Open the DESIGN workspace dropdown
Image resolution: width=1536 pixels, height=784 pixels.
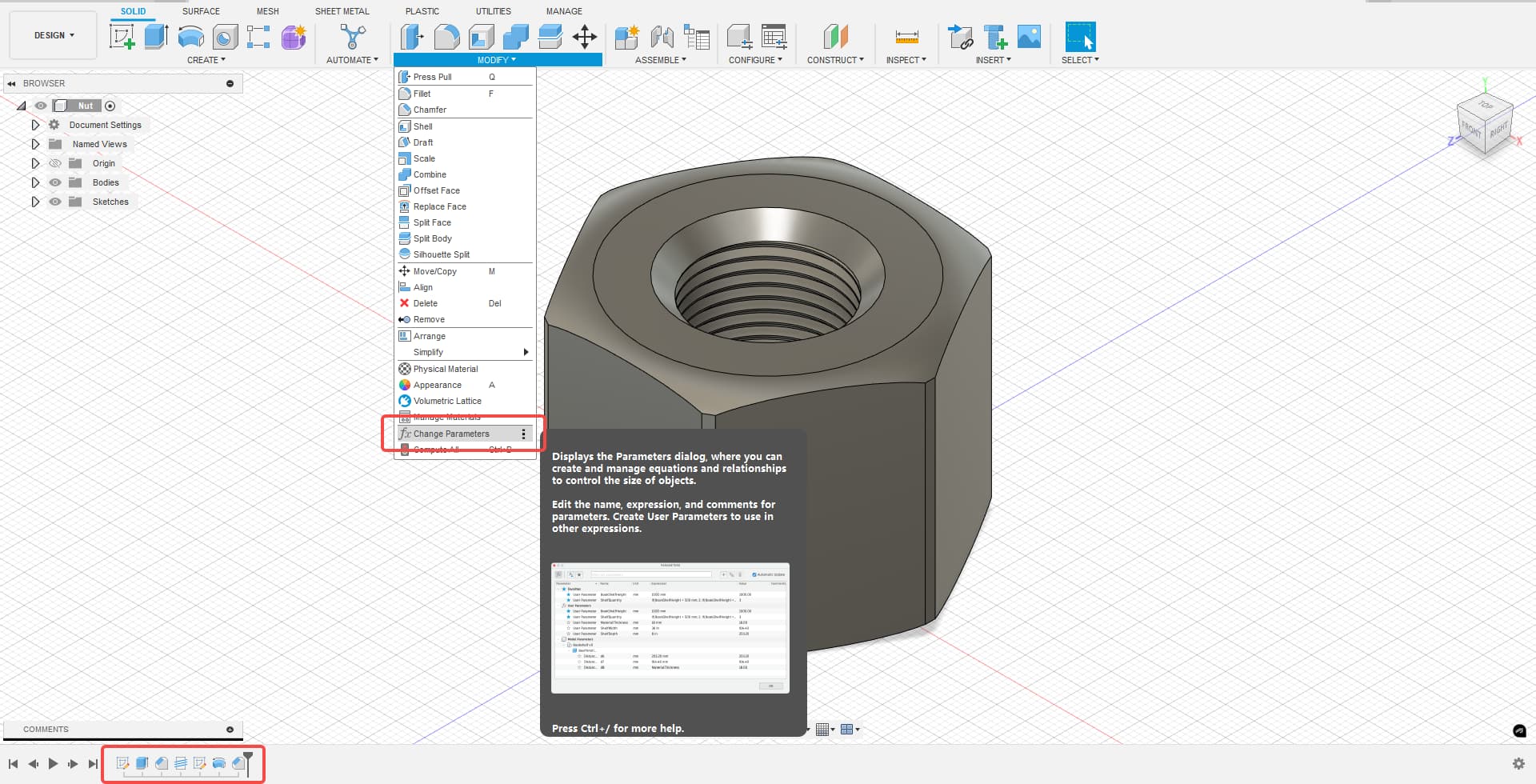point(54,35)
